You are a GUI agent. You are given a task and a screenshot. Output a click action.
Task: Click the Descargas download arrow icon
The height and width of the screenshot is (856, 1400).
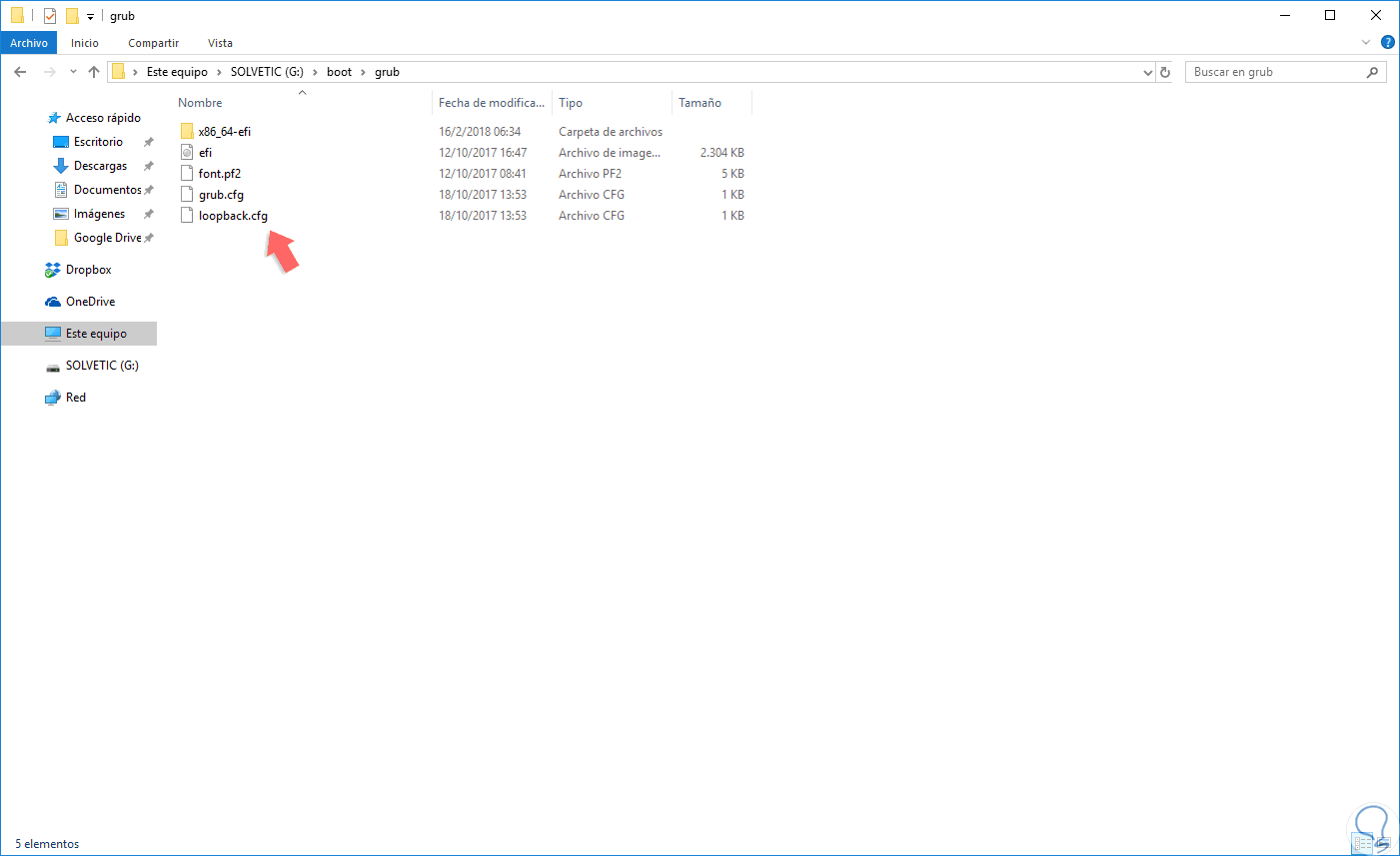click(61, 166)
